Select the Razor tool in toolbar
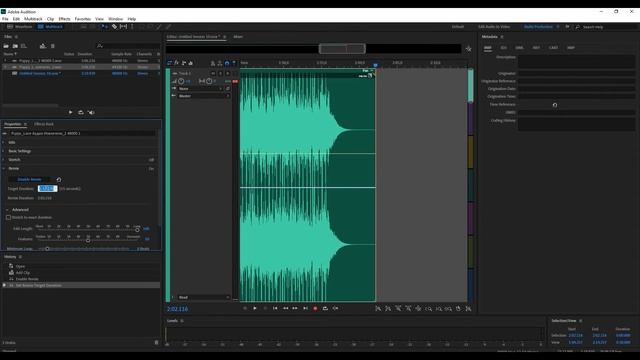The height and width of the screenshot is (360, 640). (114, 27)
